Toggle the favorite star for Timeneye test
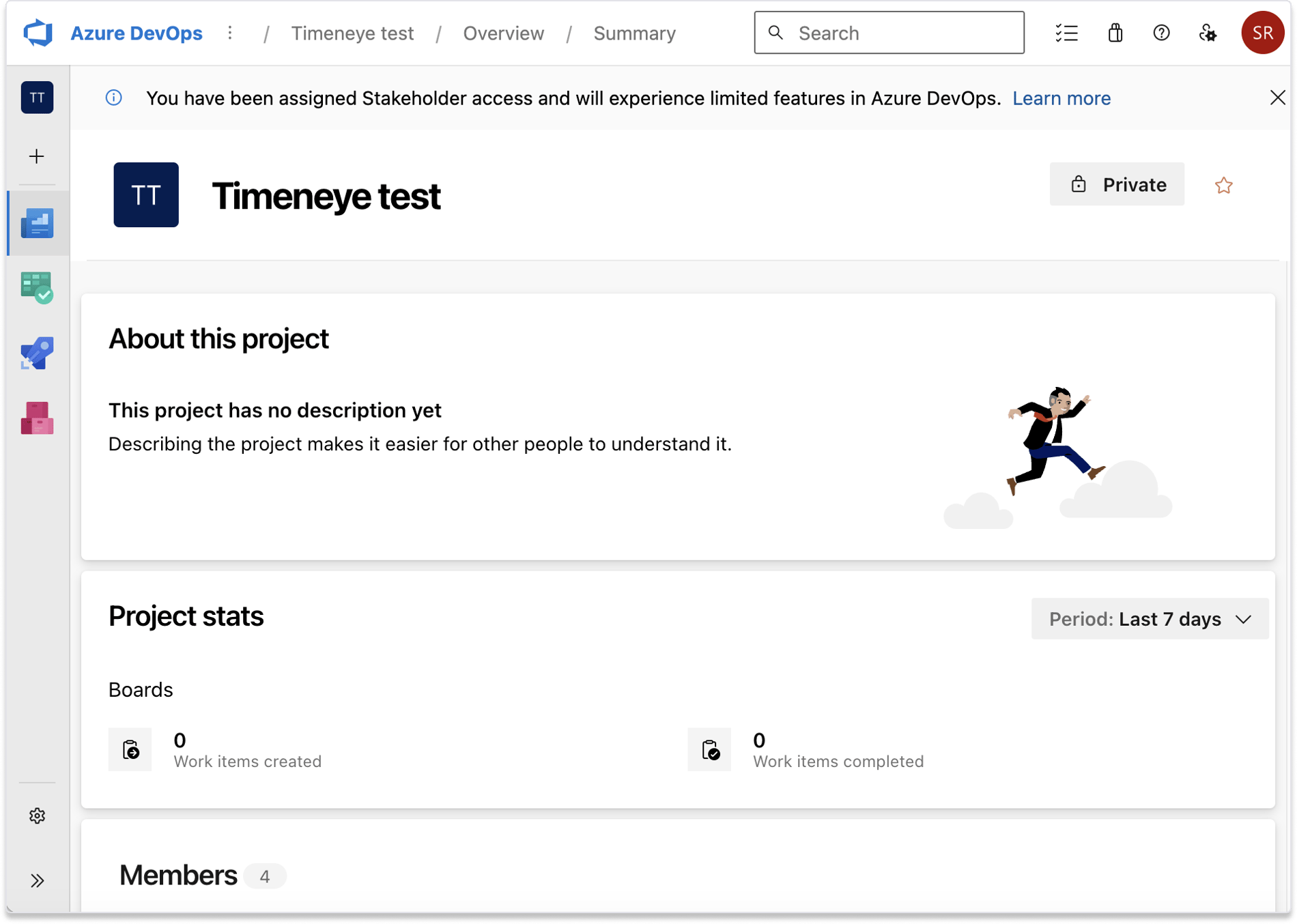 coord(1223,185)
